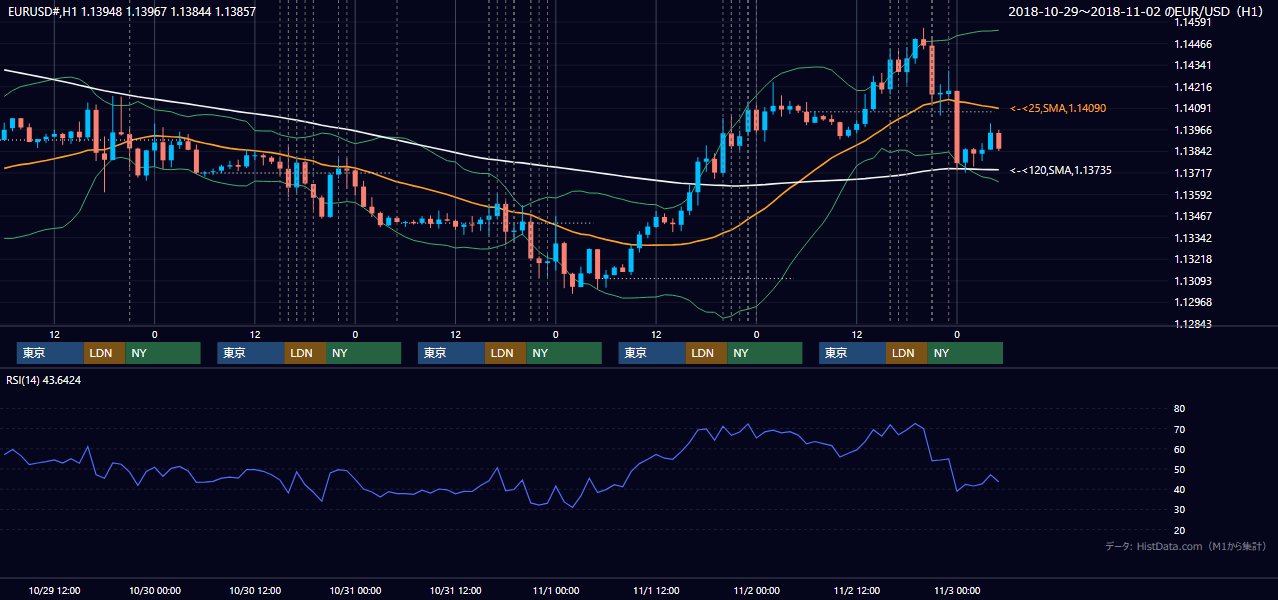Click the RSI scale value 60
This screenshot has width=1278, height=600.
click(x=1179, y=449)
